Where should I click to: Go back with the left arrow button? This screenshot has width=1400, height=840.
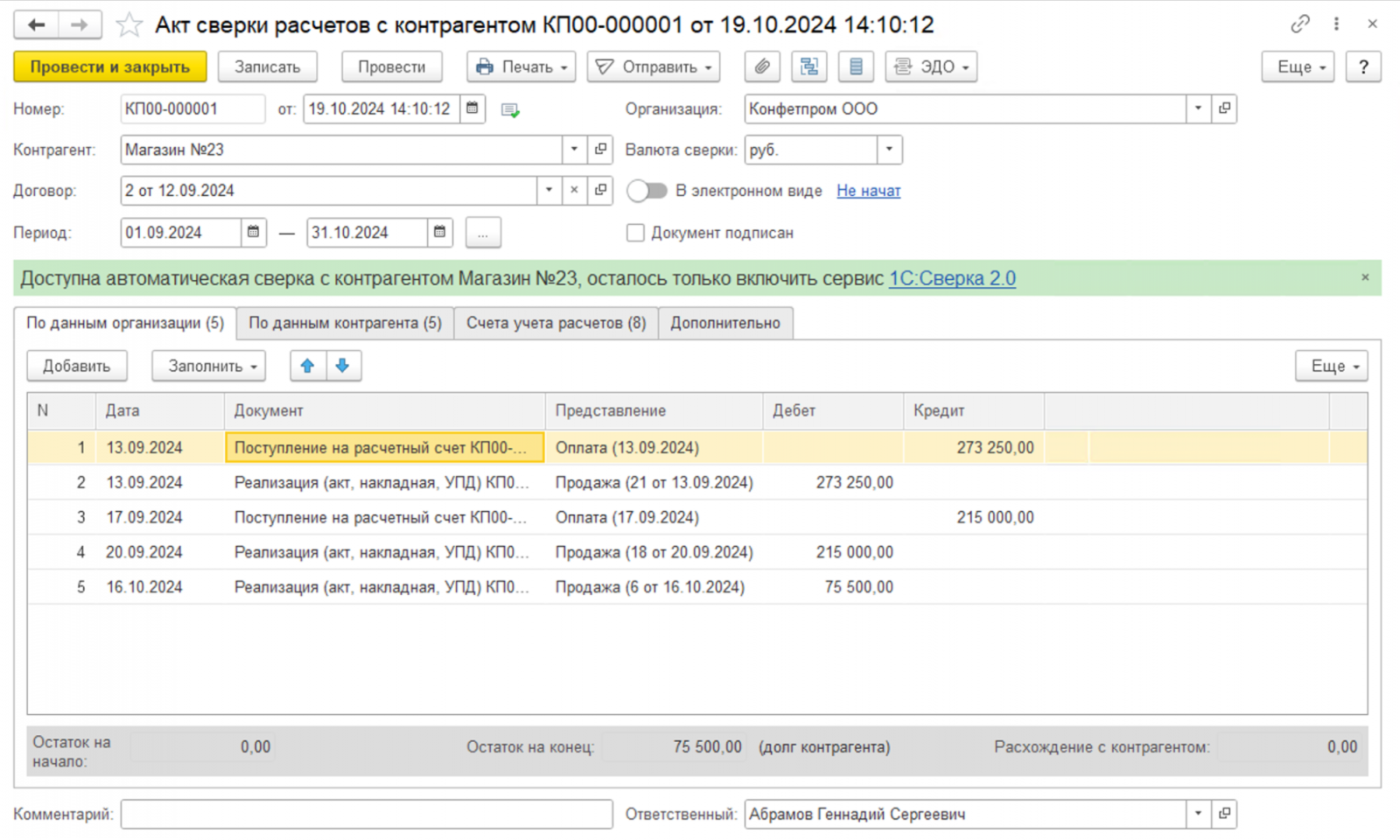(36, 24)
